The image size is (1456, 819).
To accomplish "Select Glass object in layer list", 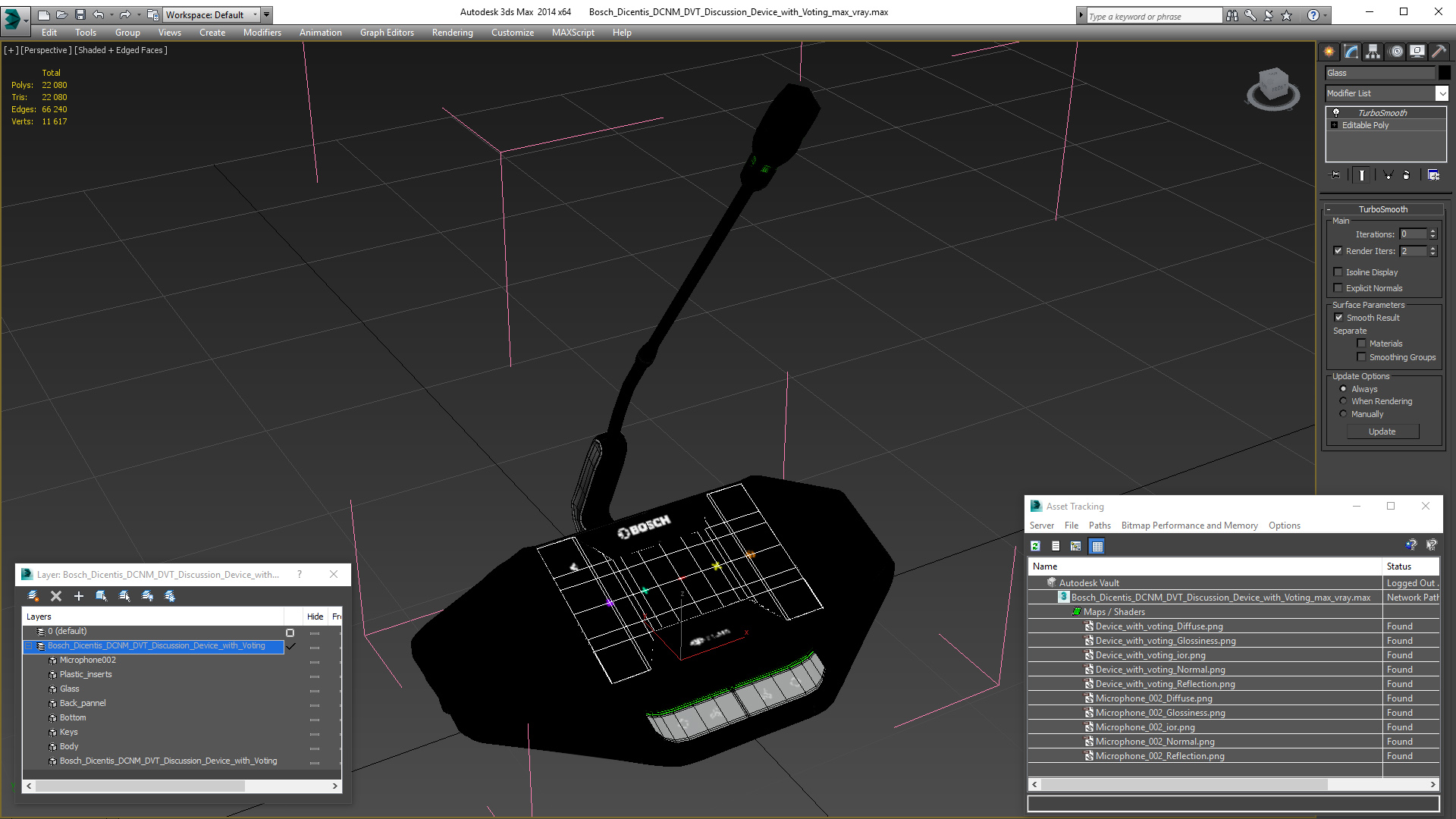I will [69, 689].
